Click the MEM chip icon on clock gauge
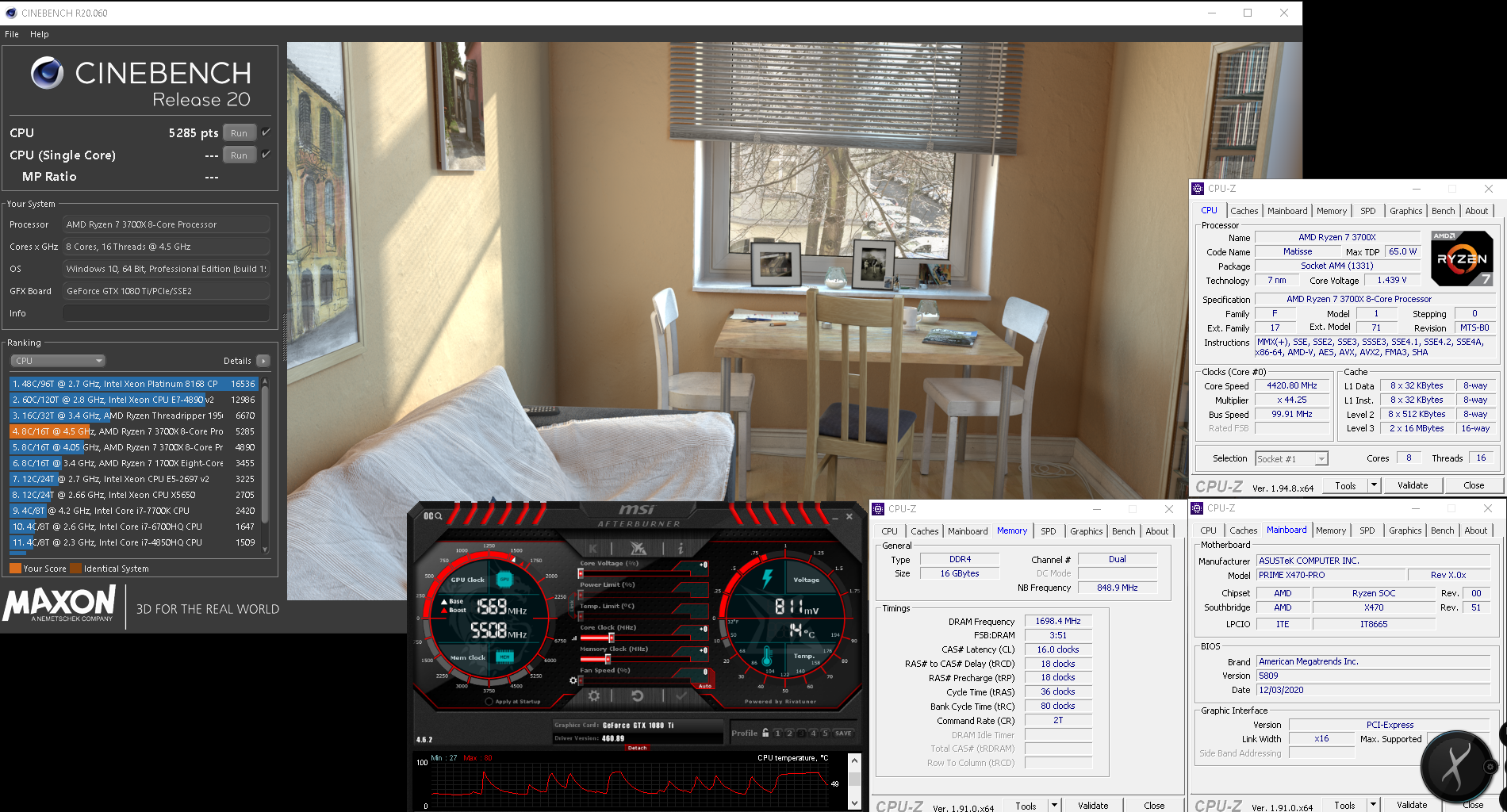This screenshot has height=812, width=1507. click(x=504, y=657)
